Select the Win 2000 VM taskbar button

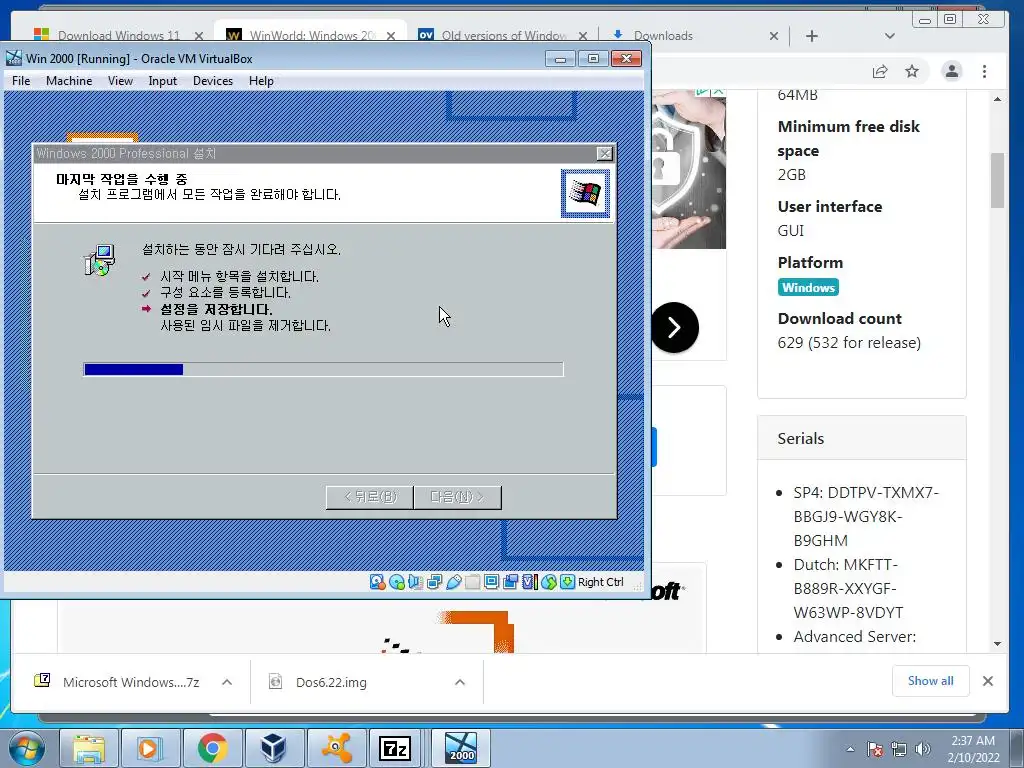pos(461,748)
